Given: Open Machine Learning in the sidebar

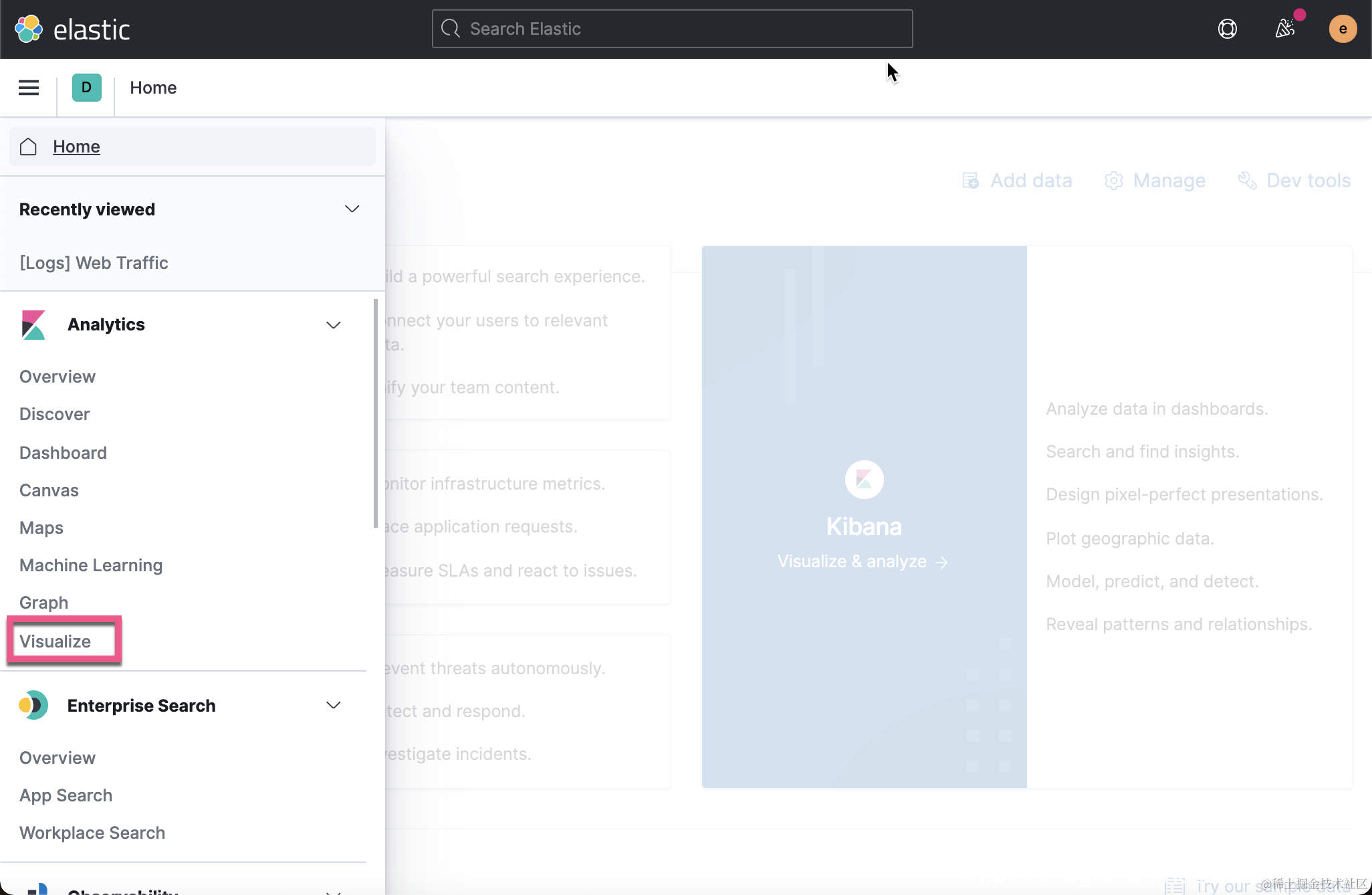Looking at the screenshot, I should tap(91, 565).
